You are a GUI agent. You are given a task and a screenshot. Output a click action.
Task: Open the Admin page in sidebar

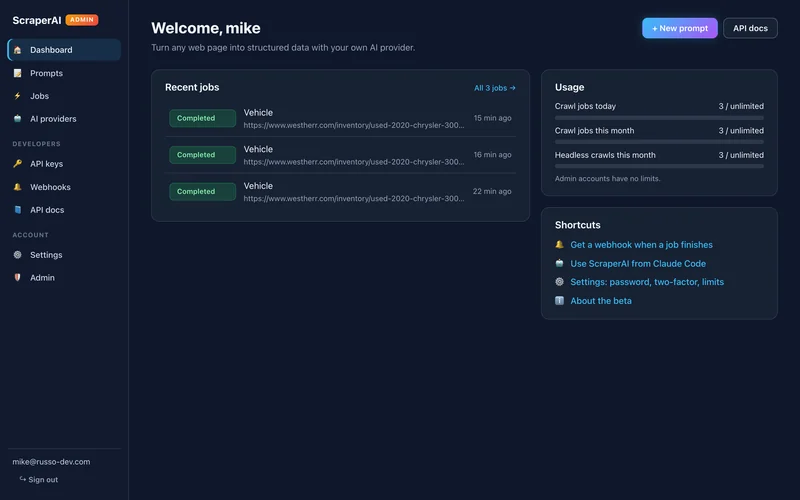pyautogui.click(x=64, y=278)
